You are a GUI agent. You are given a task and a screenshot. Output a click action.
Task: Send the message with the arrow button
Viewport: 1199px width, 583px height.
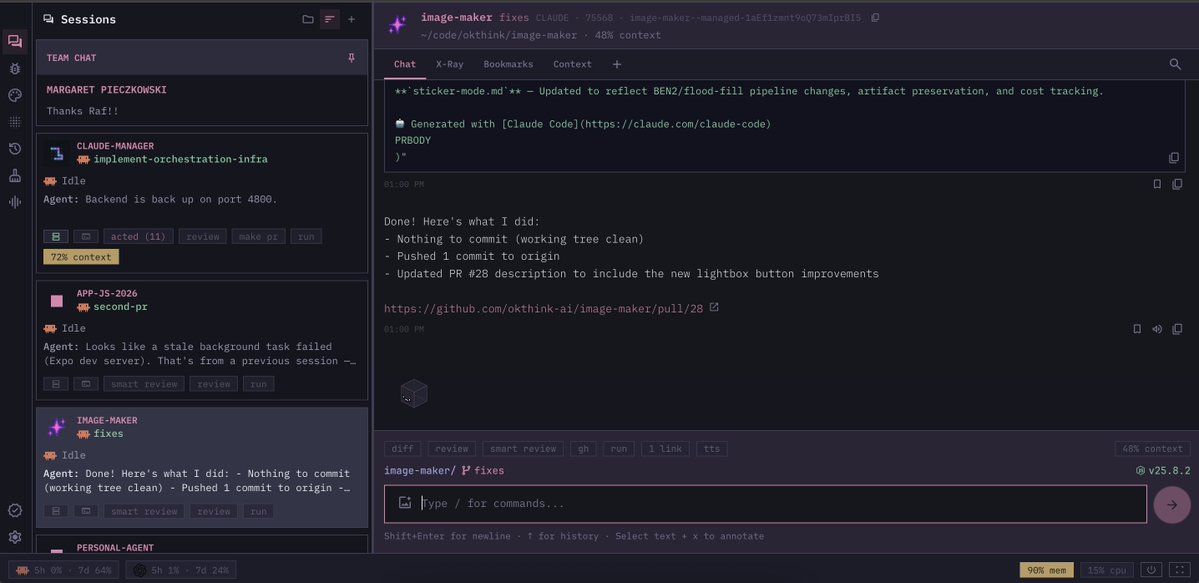click(1172, 504)
